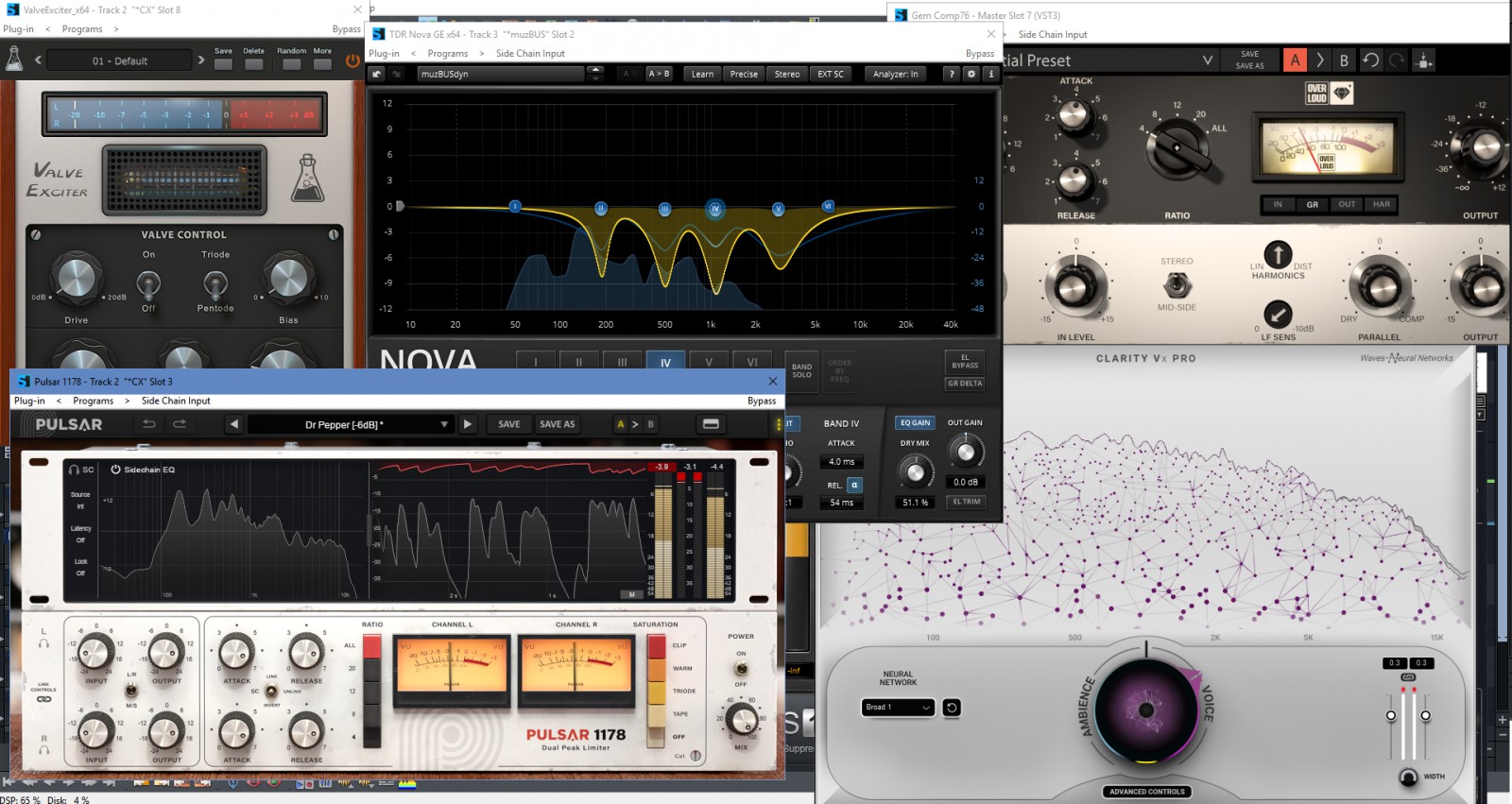Solo right channel headphone in Pulsar 1178
Screen dimensions: 1512x804
point(43,750)
